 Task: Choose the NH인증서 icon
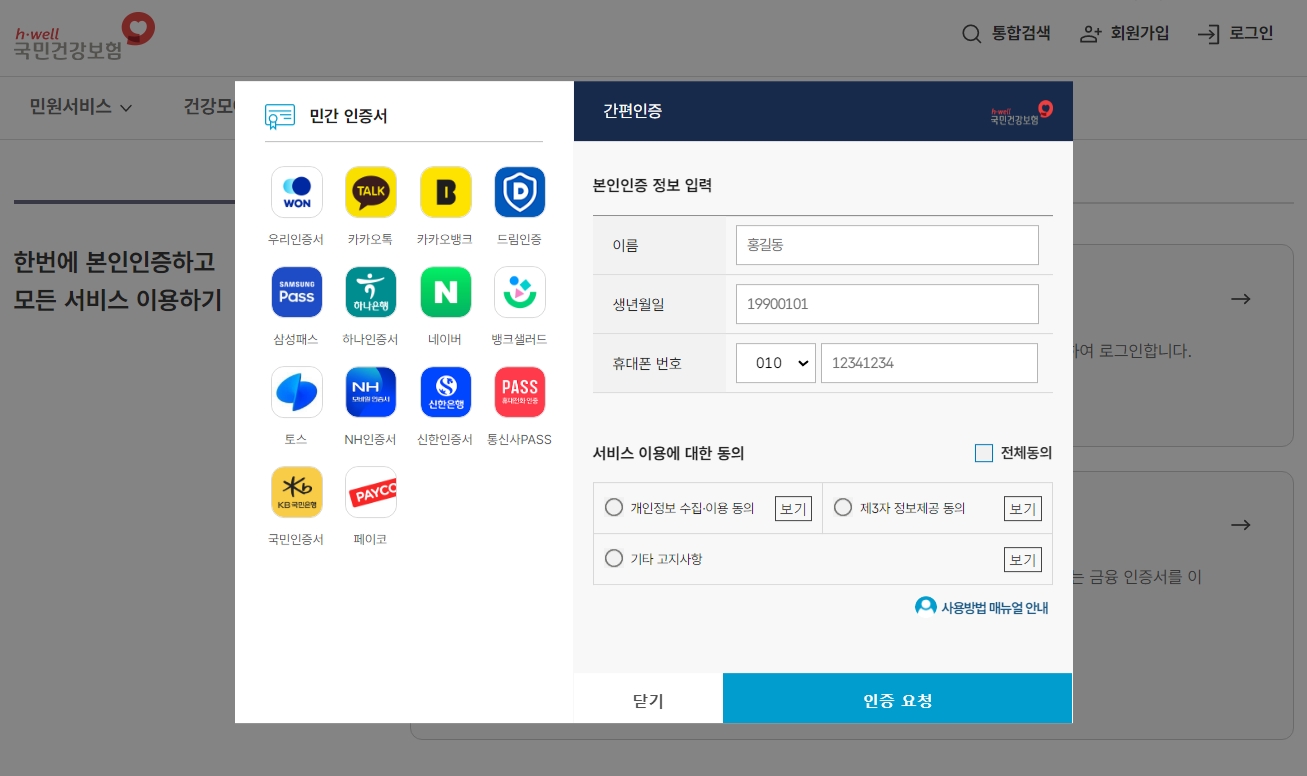371,392
